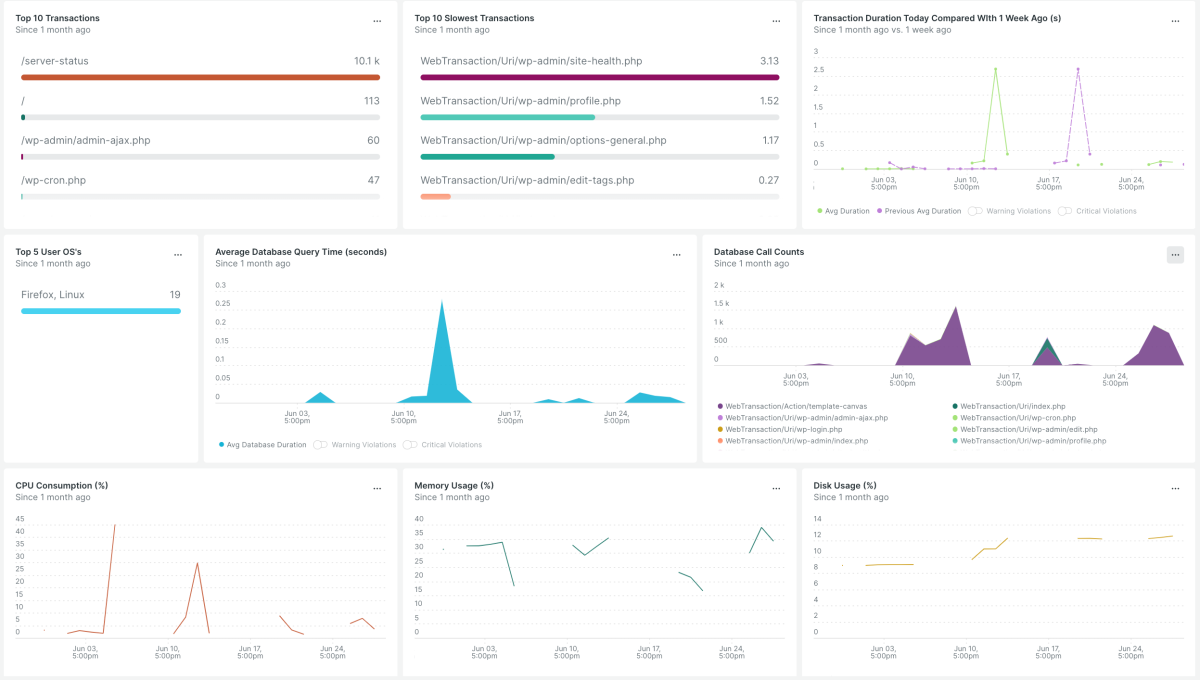This screenshot has height=680, width=1200.
Task: Open the Top 5 User OS's ellipsis menu
Action: [178, 255]
